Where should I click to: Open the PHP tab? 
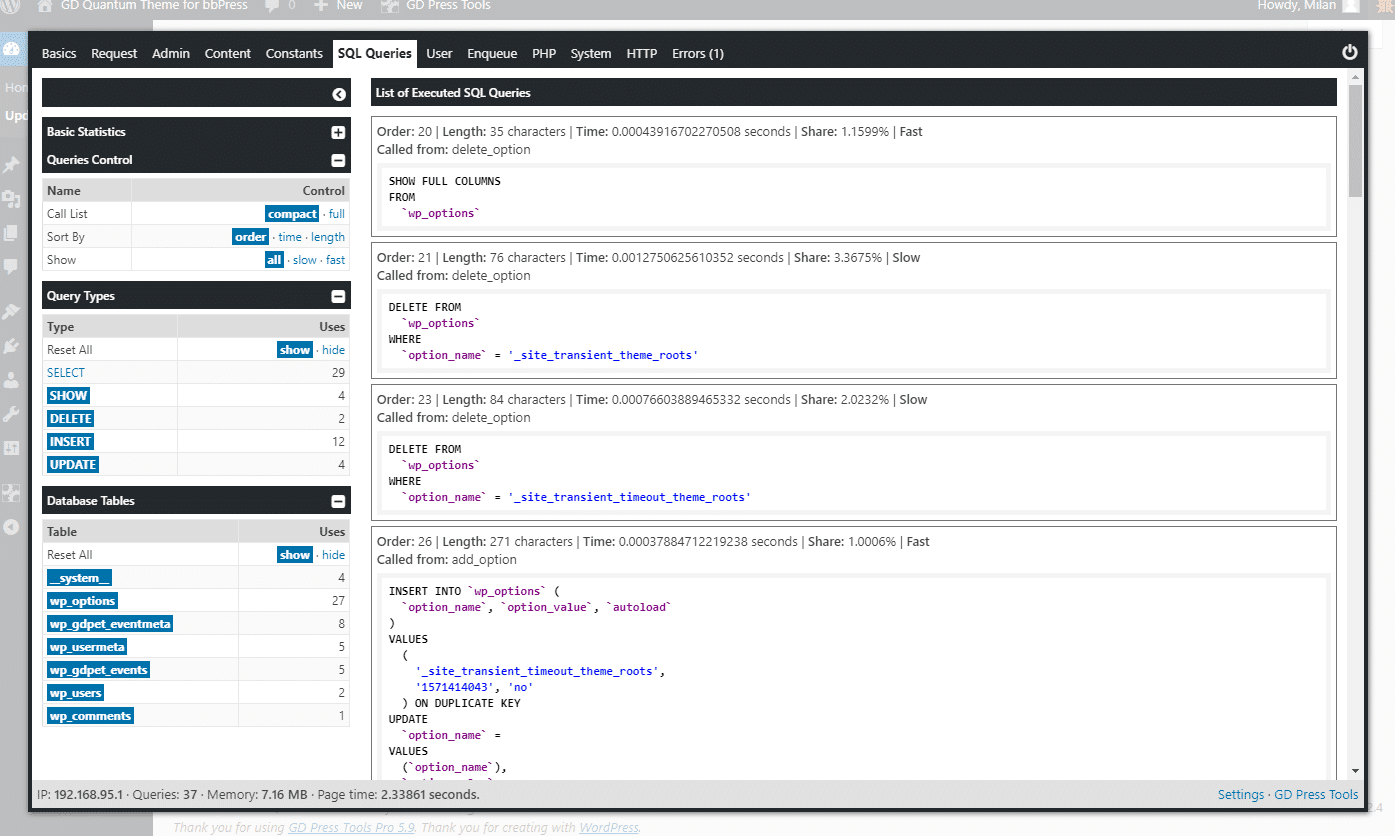(x=544, y=53)
